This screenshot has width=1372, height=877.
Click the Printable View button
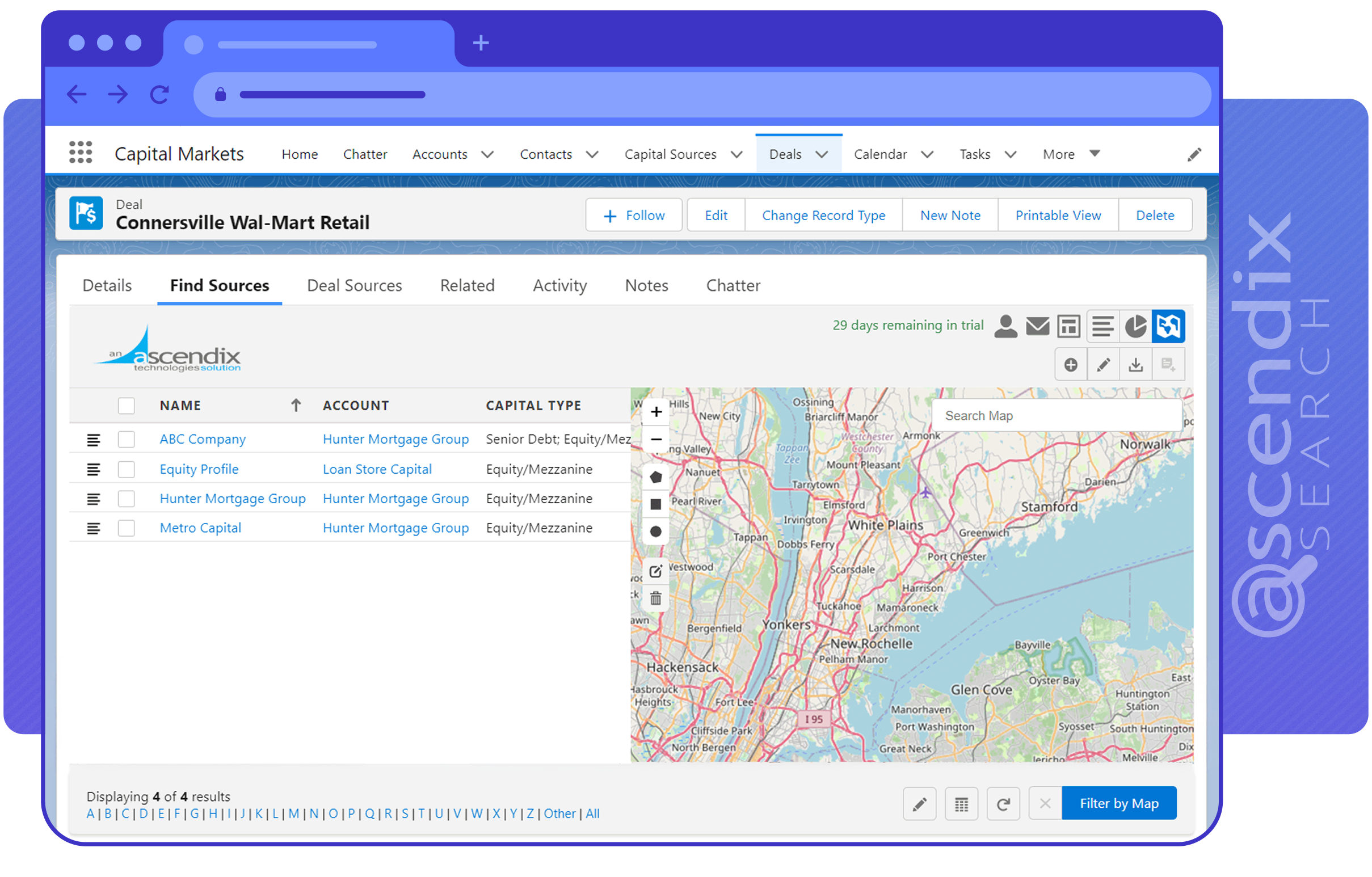(x=1059, y=215)
